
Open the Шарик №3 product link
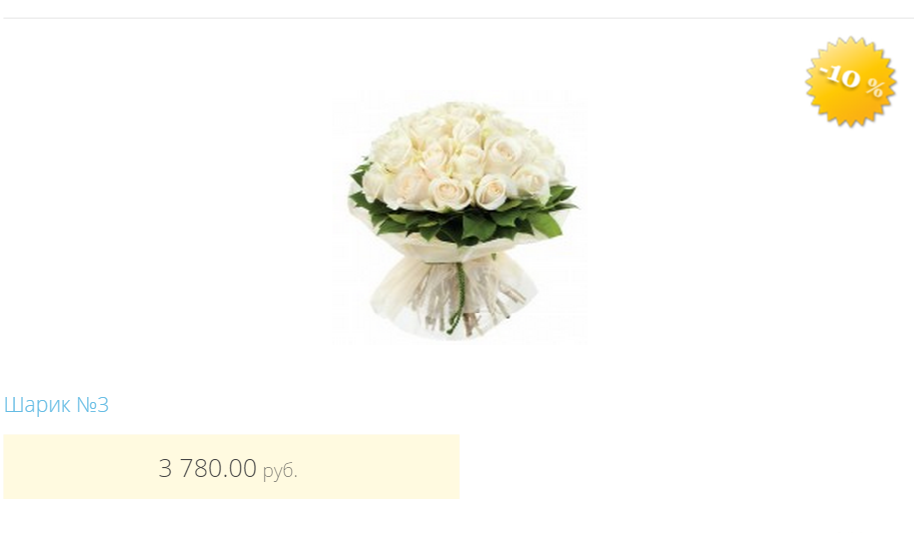[x=56, y=405]
